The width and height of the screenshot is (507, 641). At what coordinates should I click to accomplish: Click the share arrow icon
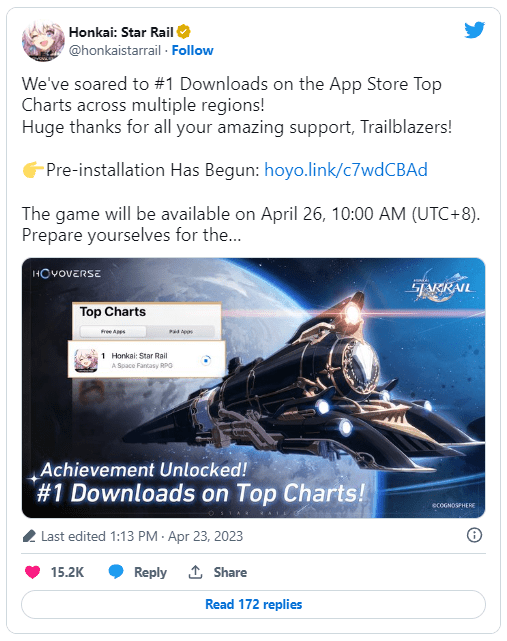click(x=195, y=572)
